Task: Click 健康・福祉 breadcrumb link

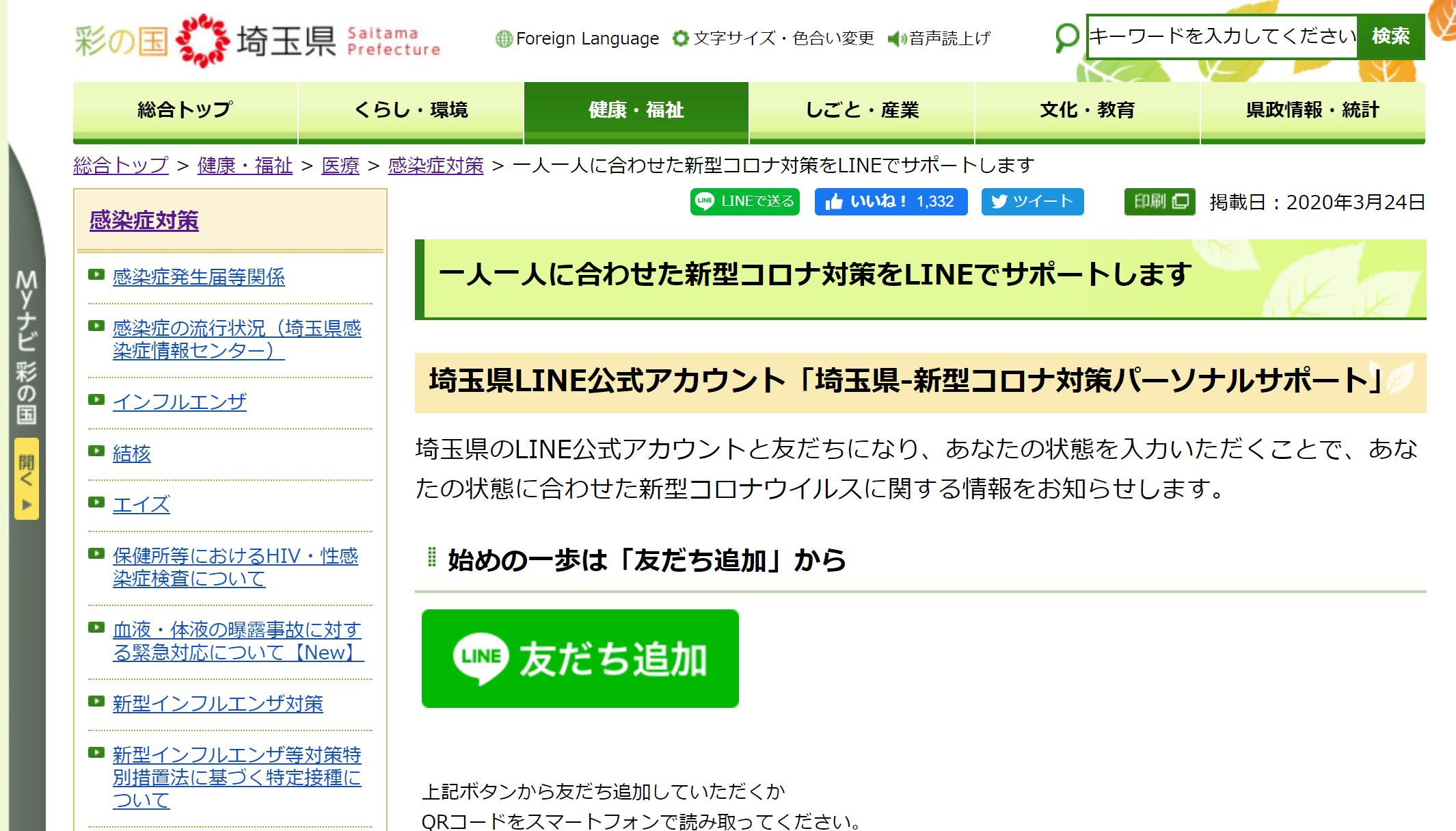Action: click(245, 165)
